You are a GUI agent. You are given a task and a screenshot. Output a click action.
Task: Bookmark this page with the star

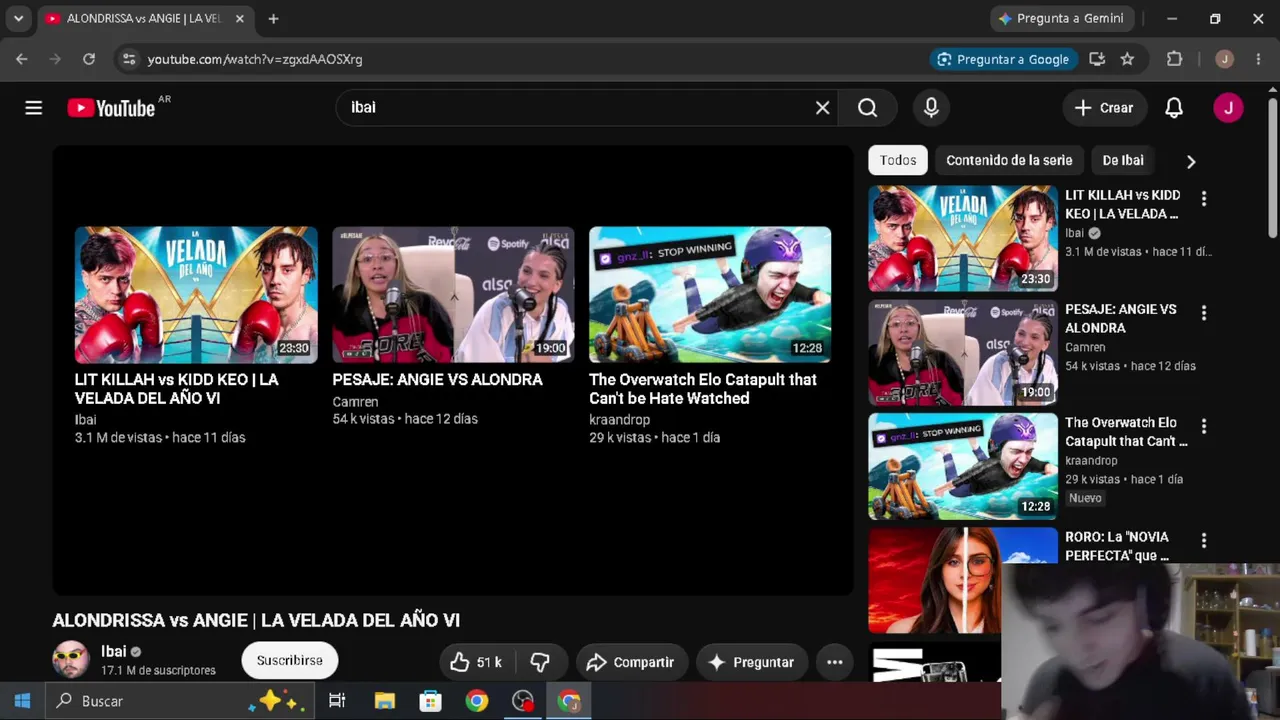click(1127, 59)
